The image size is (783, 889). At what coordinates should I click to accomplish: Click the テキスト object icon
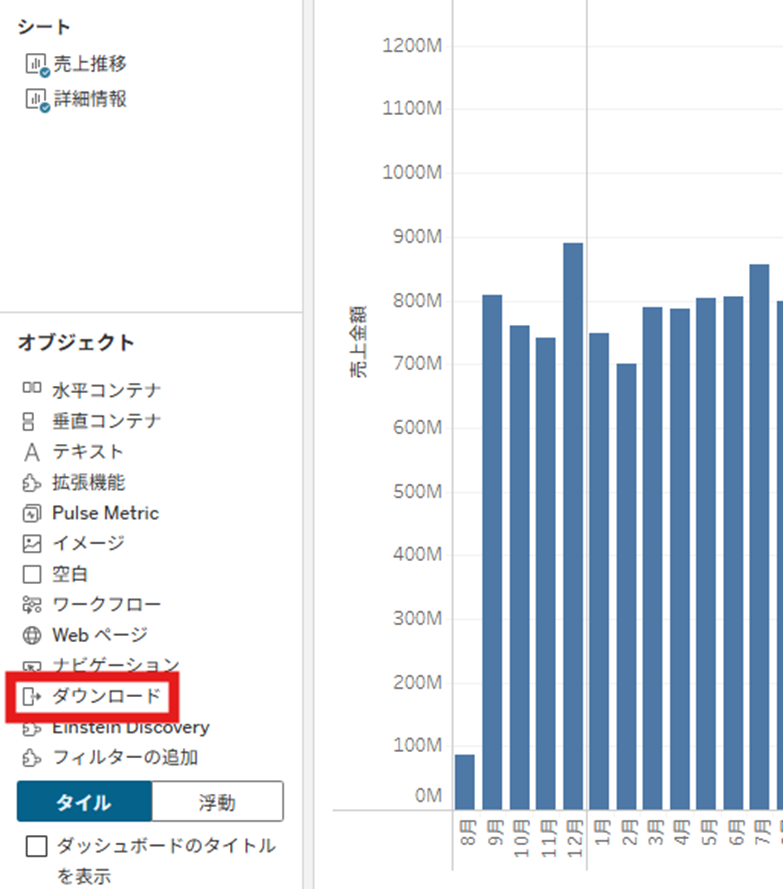coord(32,452)
